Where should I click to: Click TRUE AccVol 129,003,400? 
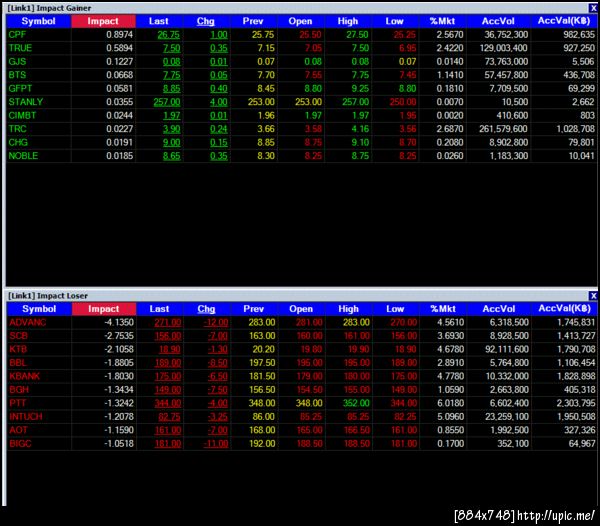(504, 48)
